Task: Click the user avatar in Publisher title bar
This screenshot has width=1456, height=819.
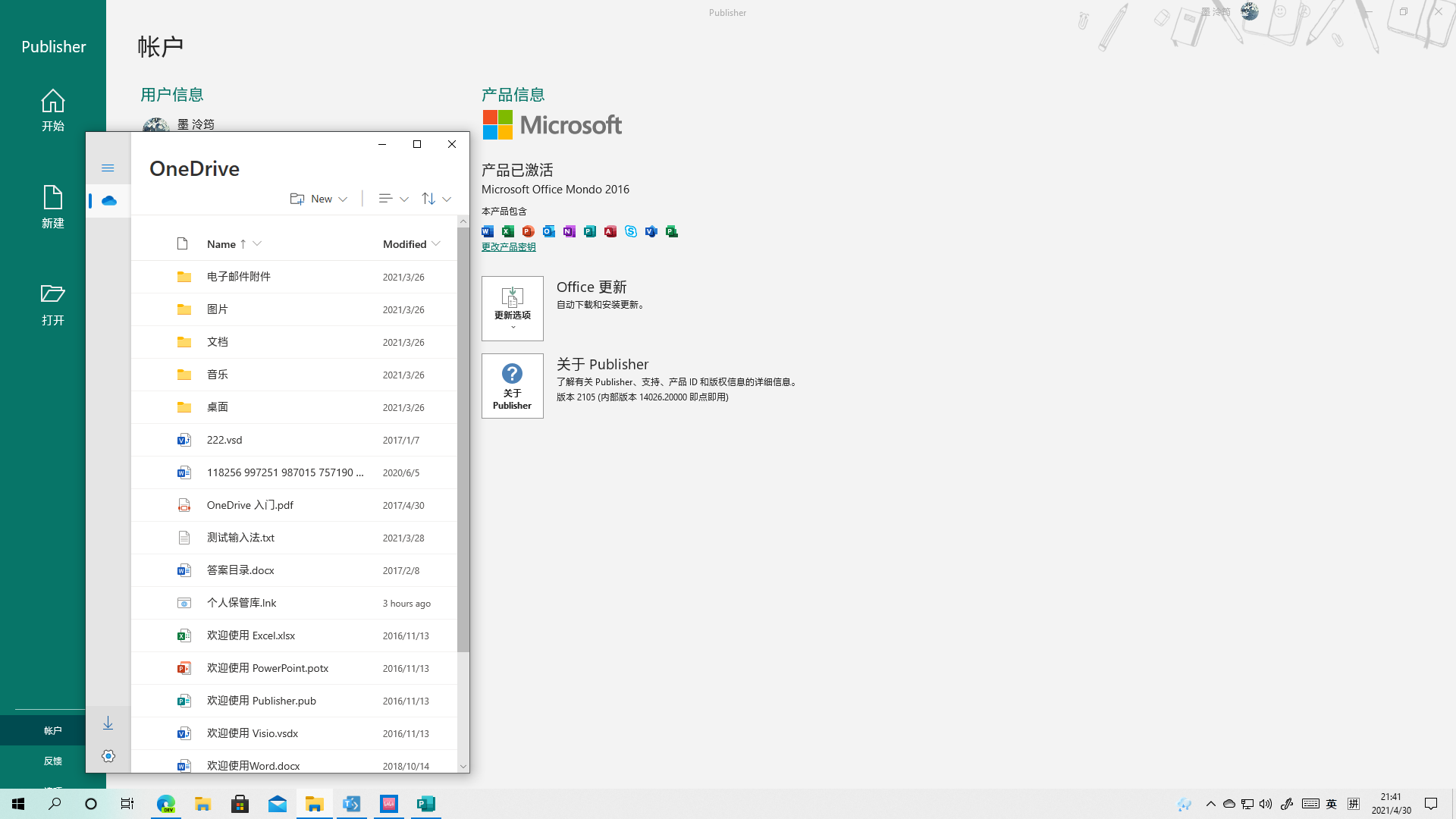Action: coord(1250,11)
